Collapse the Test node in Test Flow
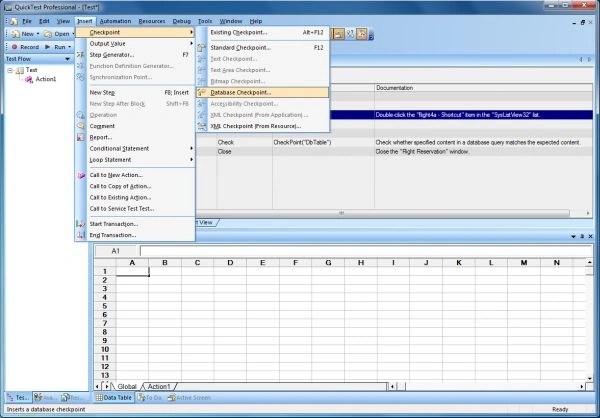The width and height of the screenshot is (600, 418). (x=10, y=70)
